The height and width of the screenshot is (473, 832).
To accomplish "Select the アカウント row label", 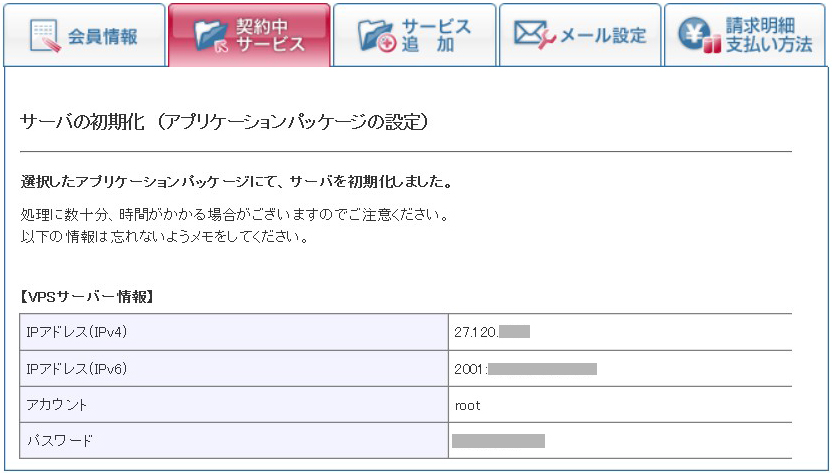I will point(56,405).
